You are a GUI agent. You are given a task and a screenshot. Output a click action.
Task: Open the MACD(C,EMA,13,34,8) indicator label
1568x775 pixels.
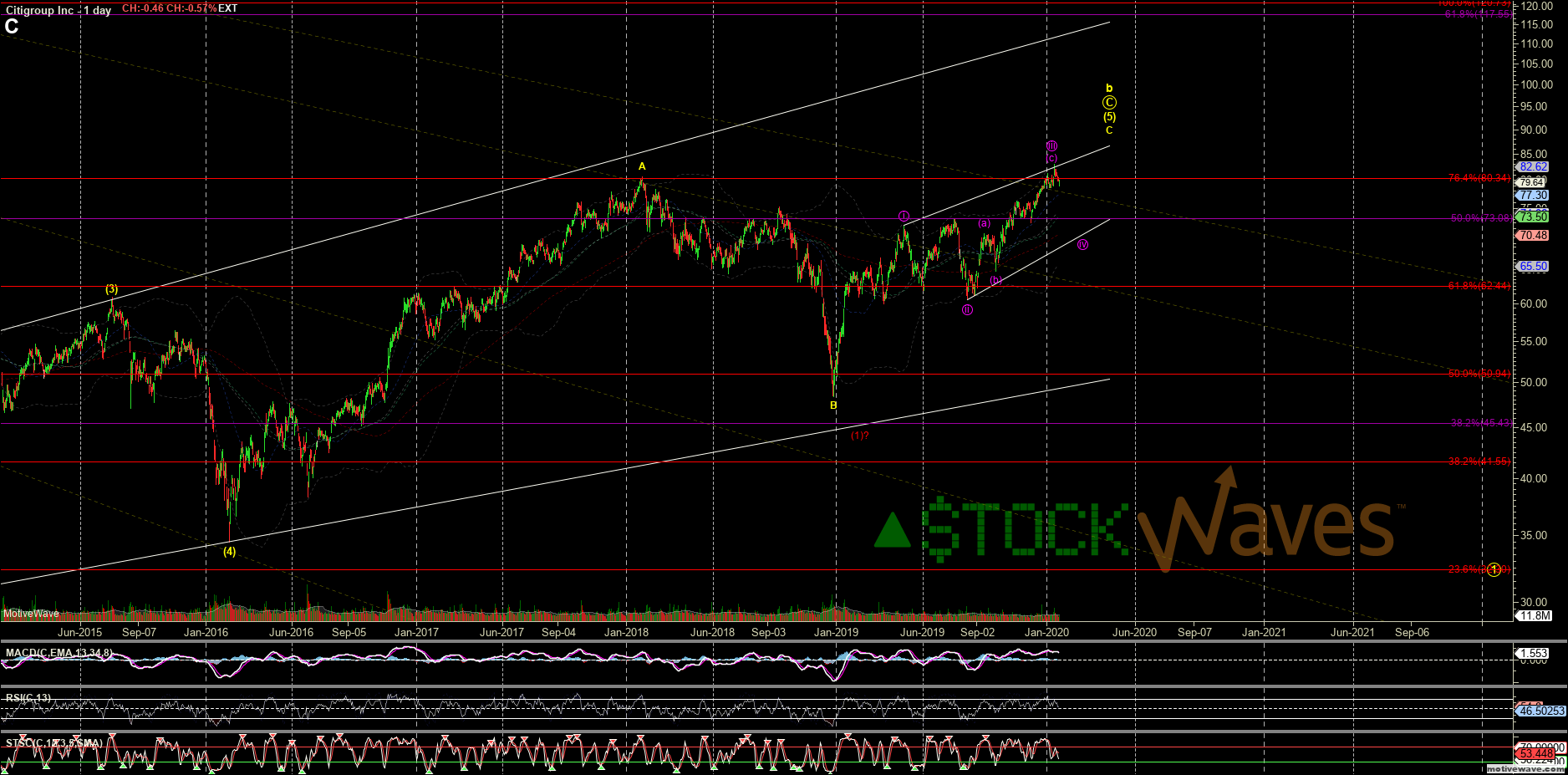coord(59,653)
